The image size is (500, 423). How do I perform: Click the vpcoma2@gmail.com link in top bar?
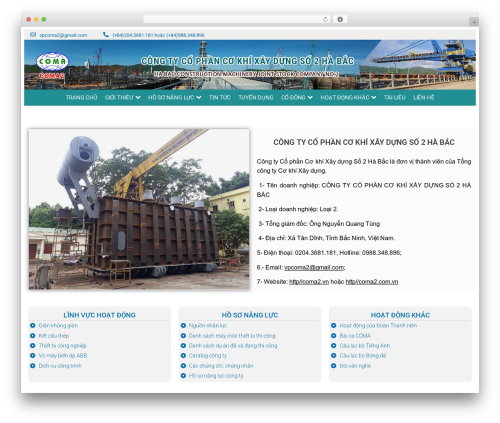63,35
